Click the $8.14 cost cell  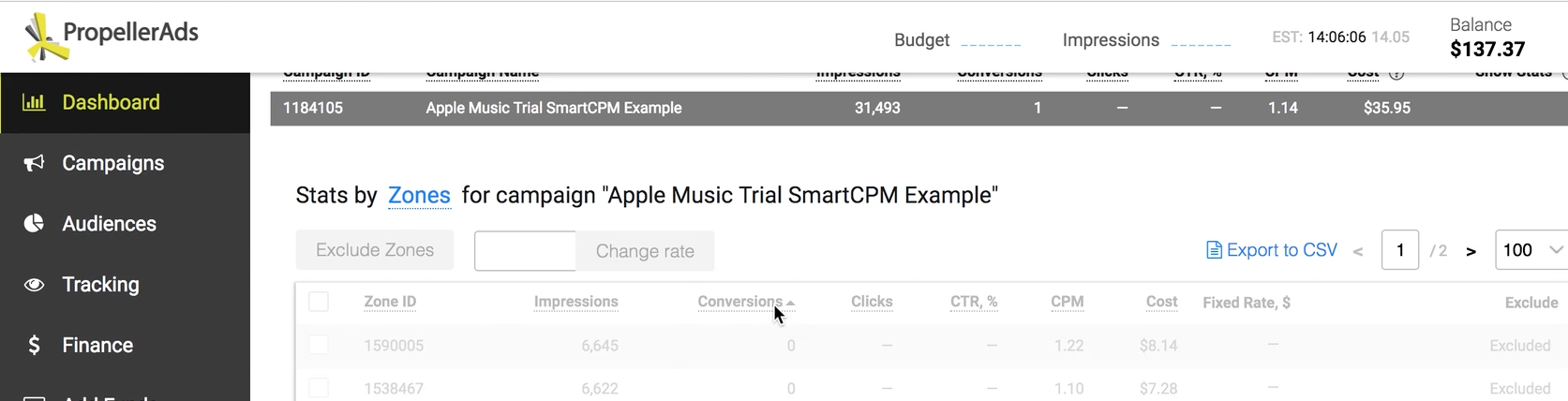[1158, 346]
